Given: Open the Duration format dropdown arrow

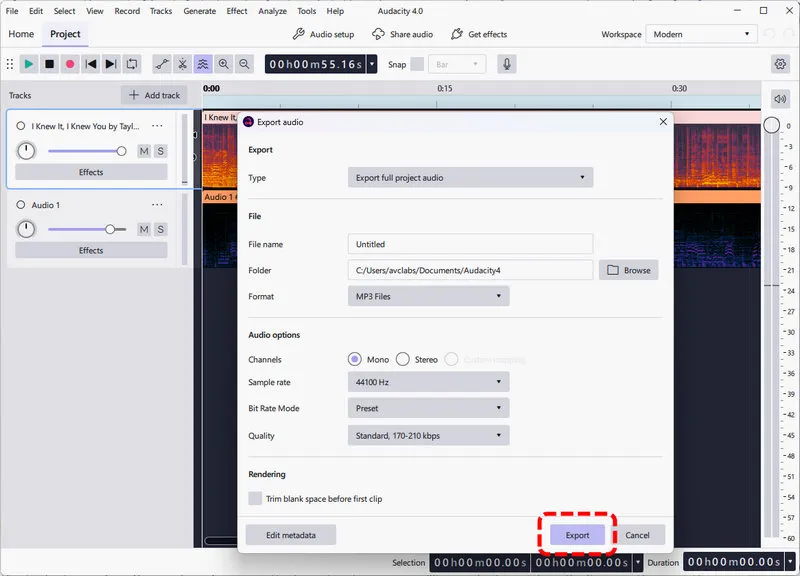Looking at the screenshot, I should 790,562.
